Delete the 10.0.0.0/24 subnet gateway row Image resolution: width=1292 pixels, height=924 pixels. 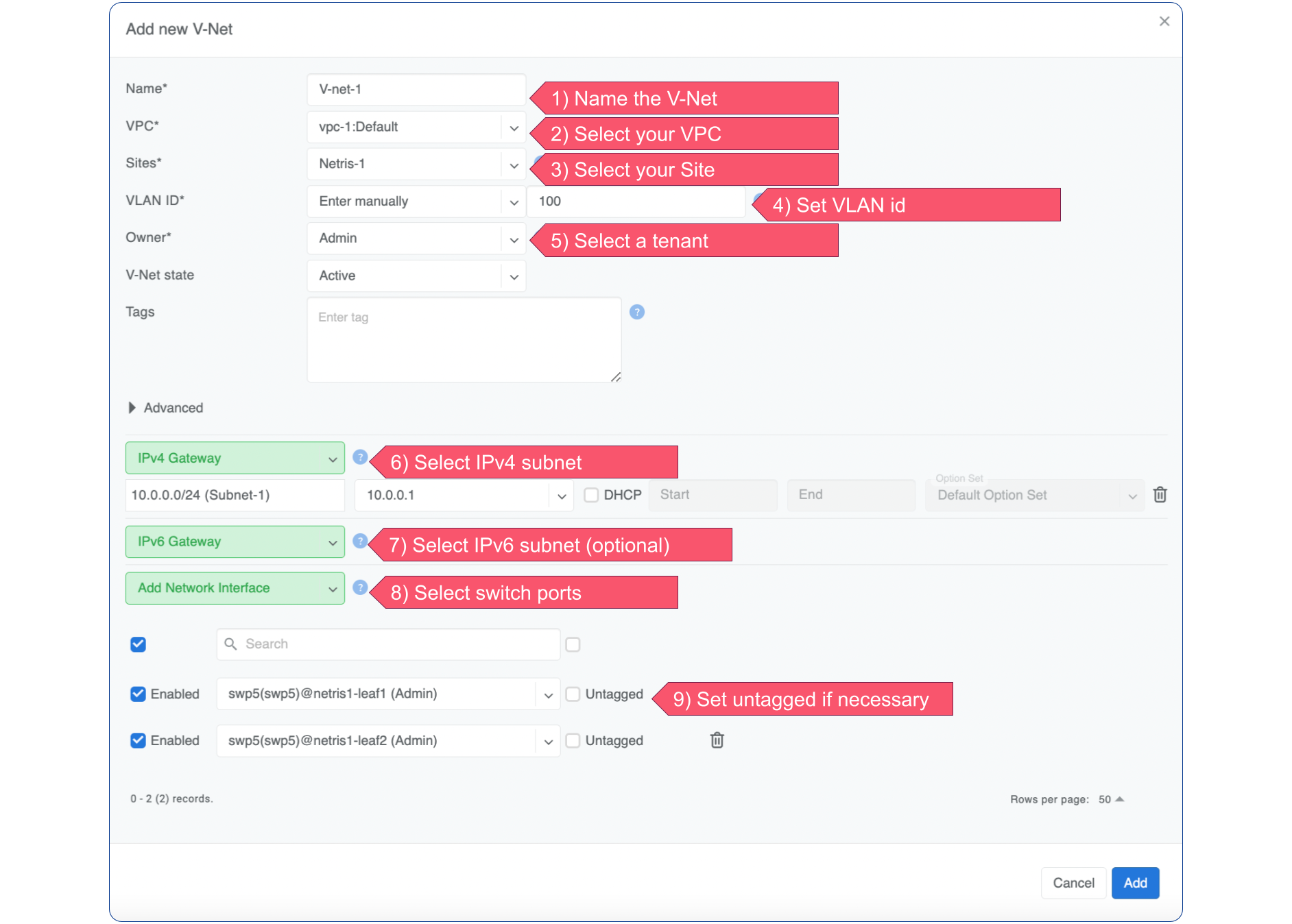tap(1160, 495)
